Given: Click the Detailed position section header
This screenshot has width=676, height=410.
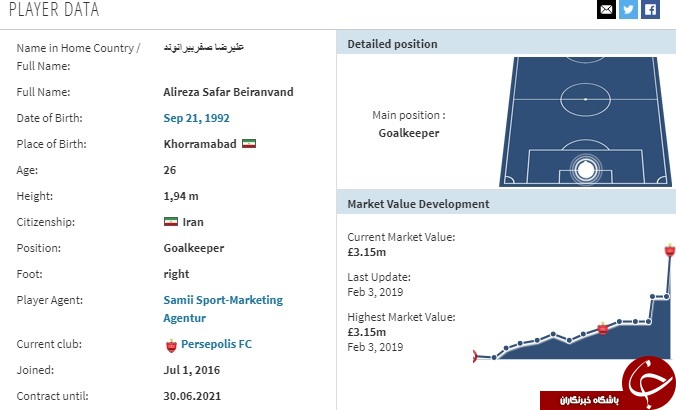Looking at the screenshot, I should click(392, 44).
